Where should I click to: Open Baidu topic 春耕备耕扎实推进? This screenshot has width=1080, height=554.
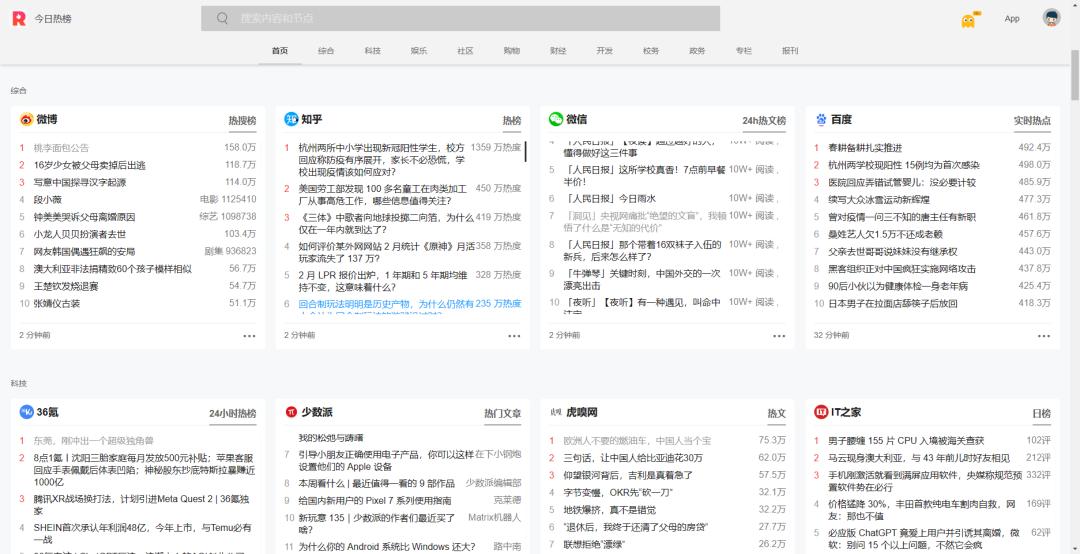pyautogui.click(x=864, y=148)
